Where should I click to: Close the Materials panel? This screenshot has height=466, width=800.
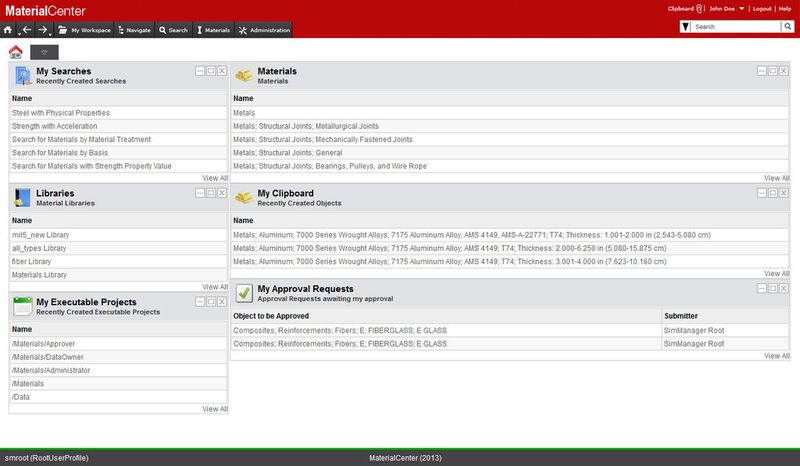(x=784, y=71)
